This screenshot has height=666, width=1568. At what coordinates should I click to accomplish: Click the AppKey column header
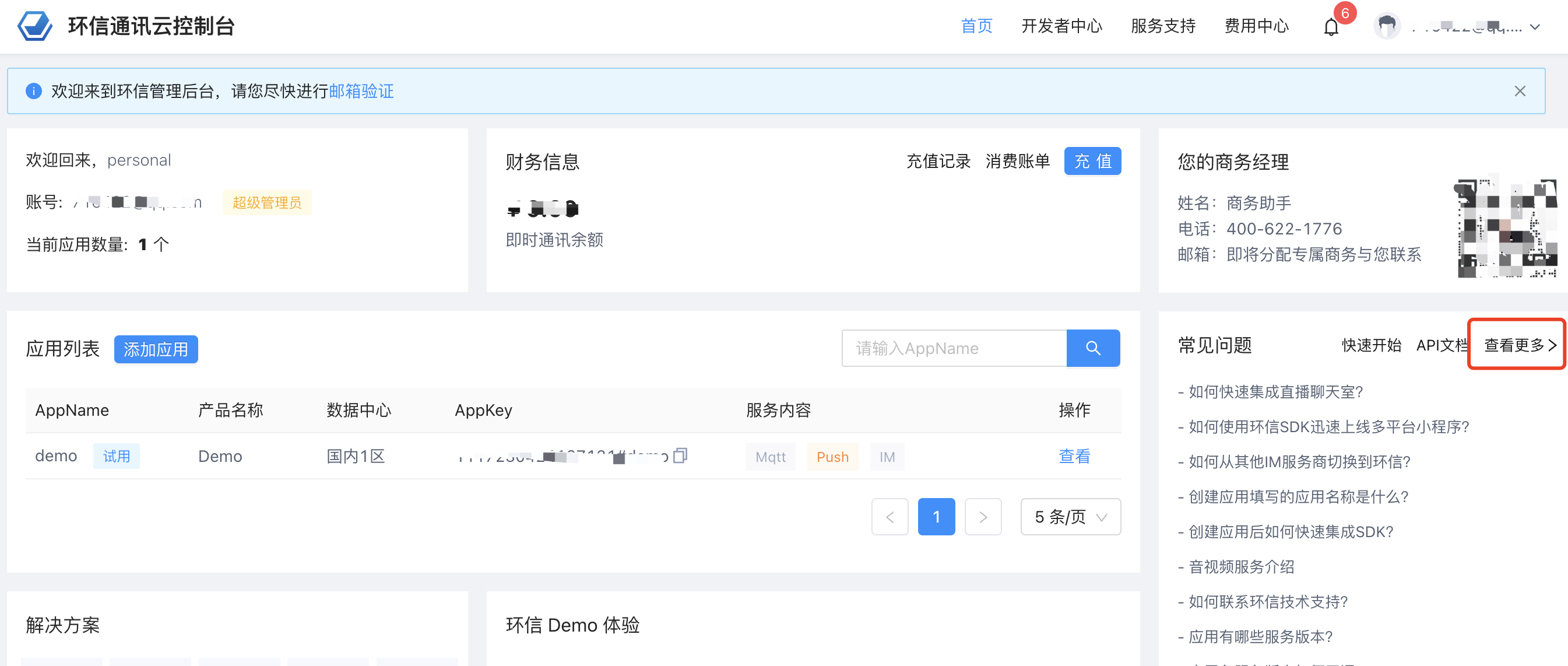pos(483,411)
